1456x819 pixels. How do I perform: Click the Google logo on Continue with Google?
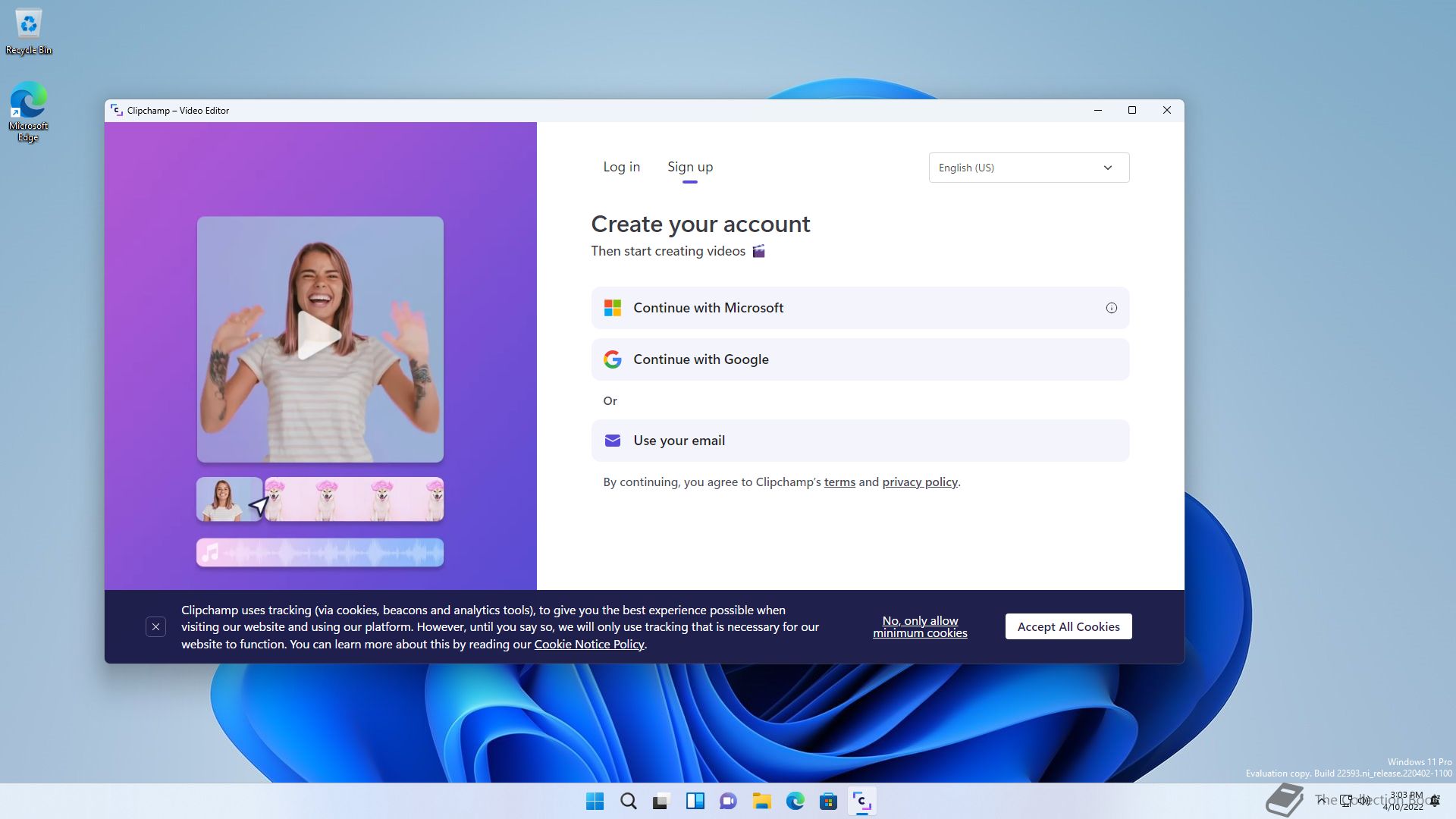coord(613,359)
